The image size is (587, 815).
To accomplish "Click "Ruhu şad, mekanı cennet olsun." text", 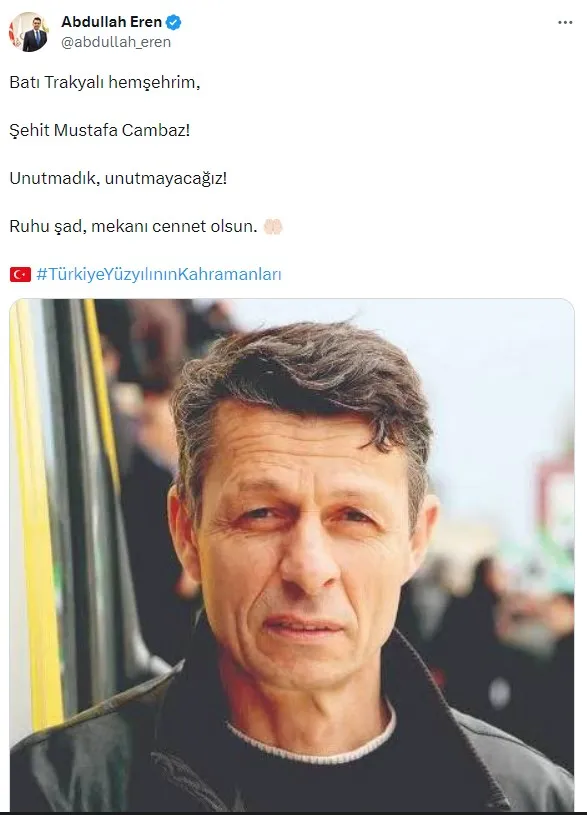I will tap(133, 227).
